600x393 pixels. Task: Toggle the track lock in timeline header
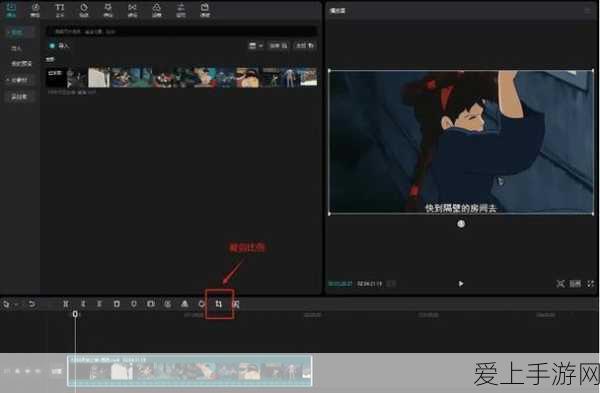pos(18,371)
